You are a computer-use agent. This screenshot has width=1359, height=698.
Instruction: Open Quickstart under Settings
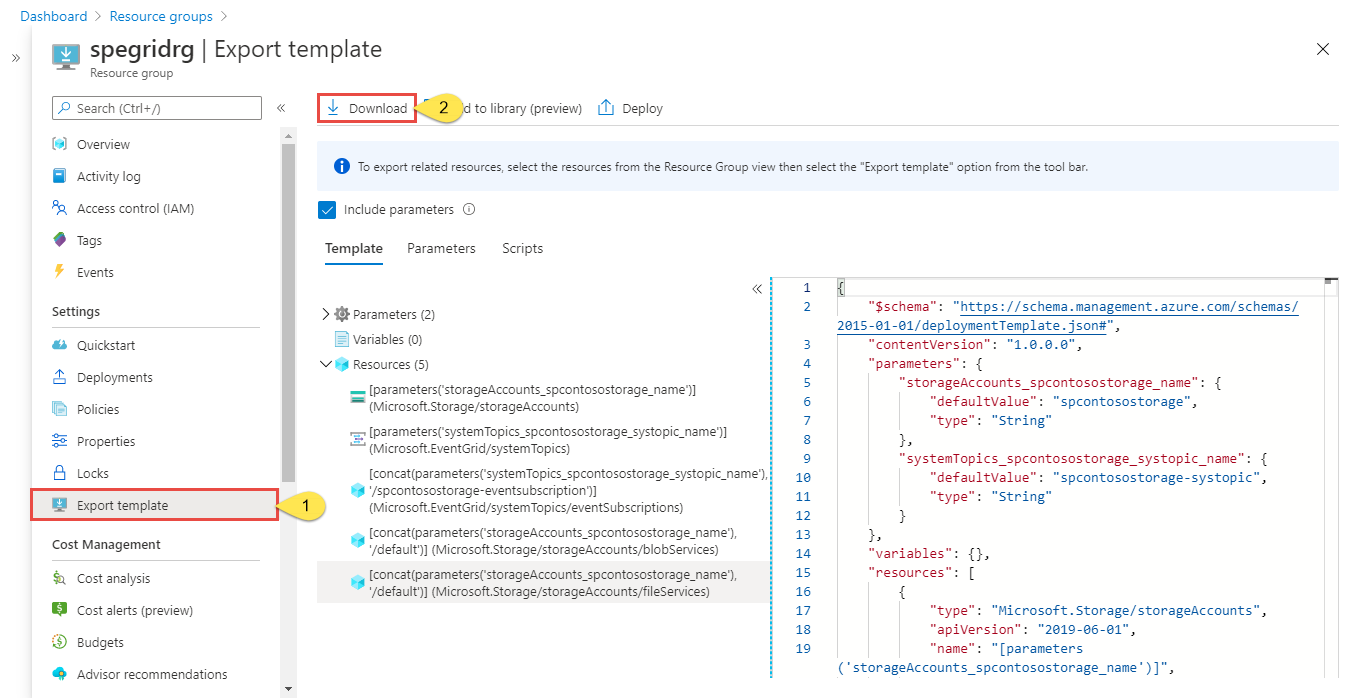(106, 345)
